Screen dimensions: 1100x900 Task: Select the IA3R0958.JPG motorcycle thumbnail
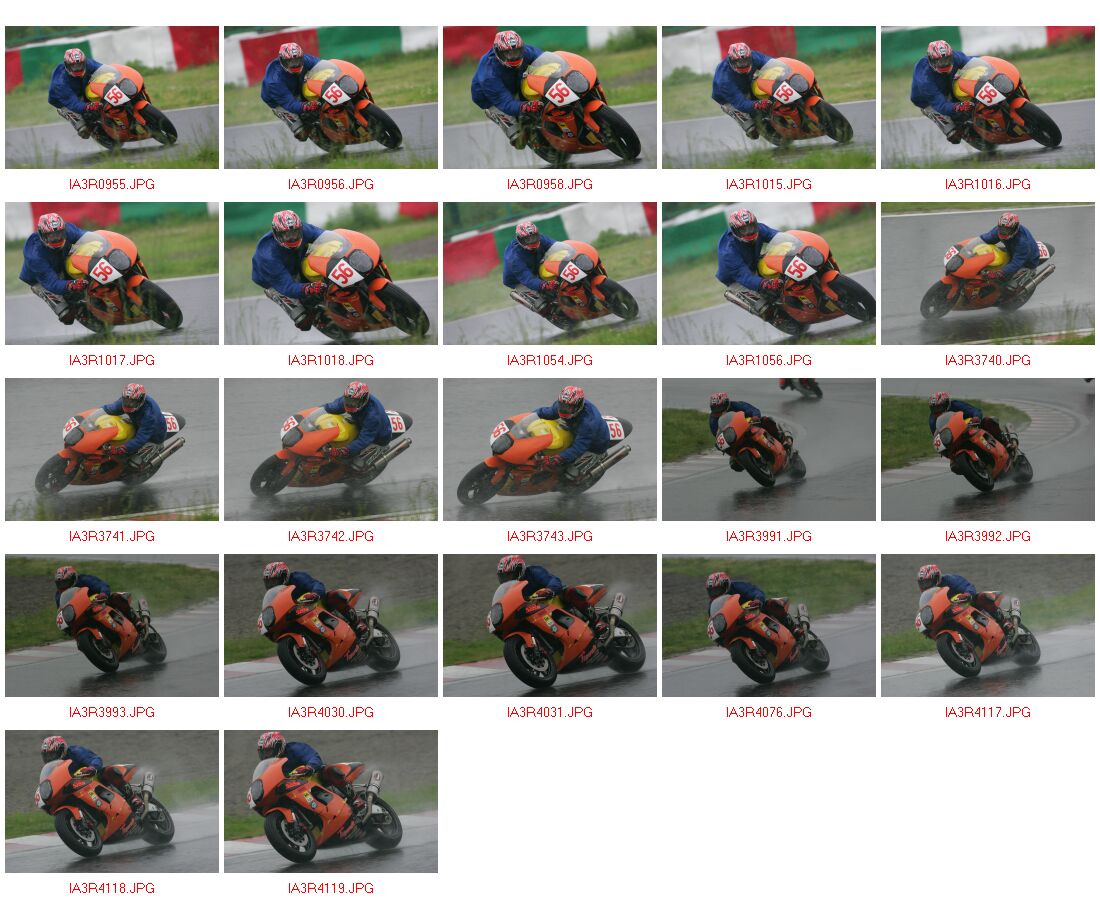click(x=549, y=98)
